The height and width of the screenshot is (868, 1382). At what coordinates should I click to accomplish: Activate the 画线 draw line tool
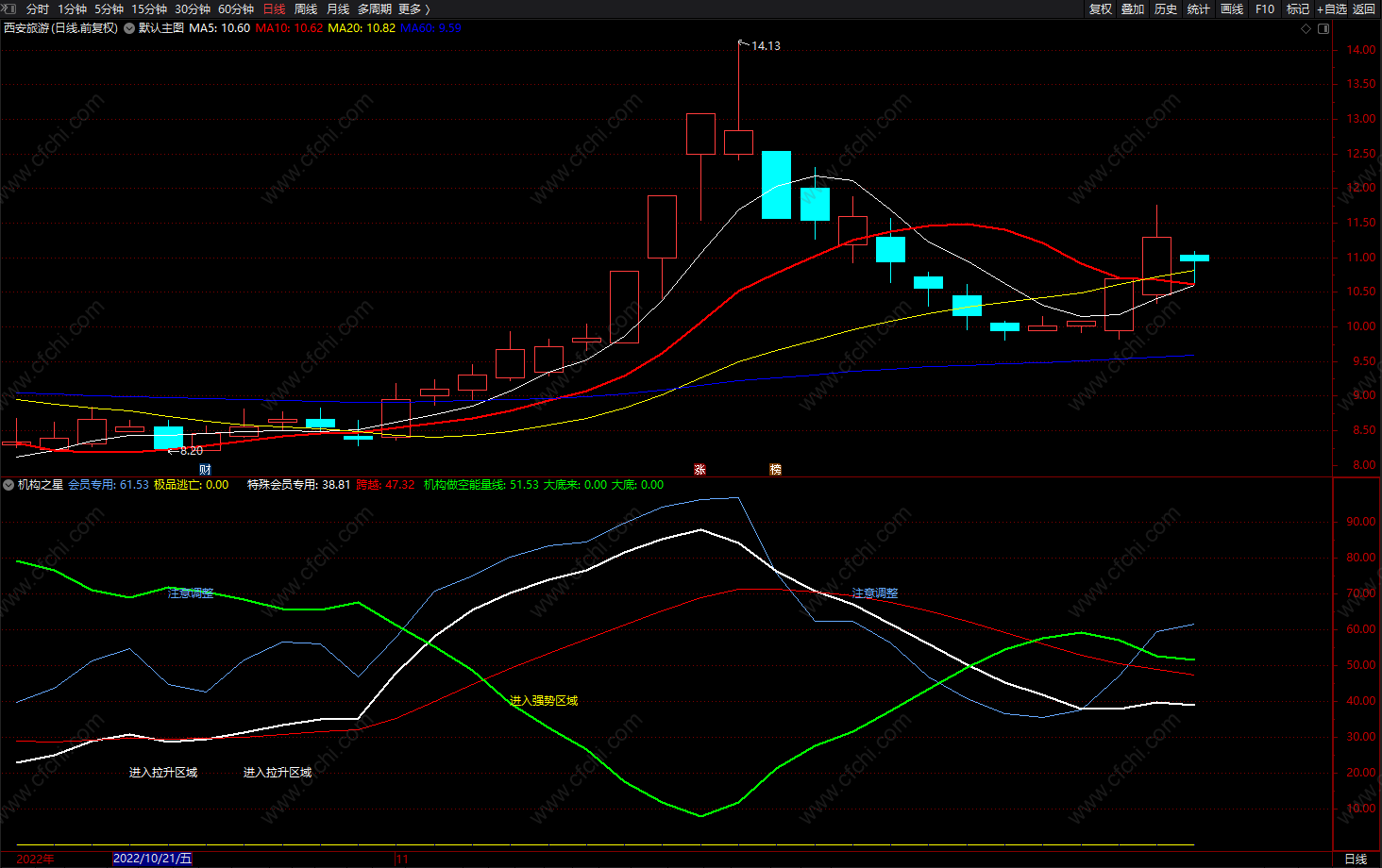(x=1232, y=8)
